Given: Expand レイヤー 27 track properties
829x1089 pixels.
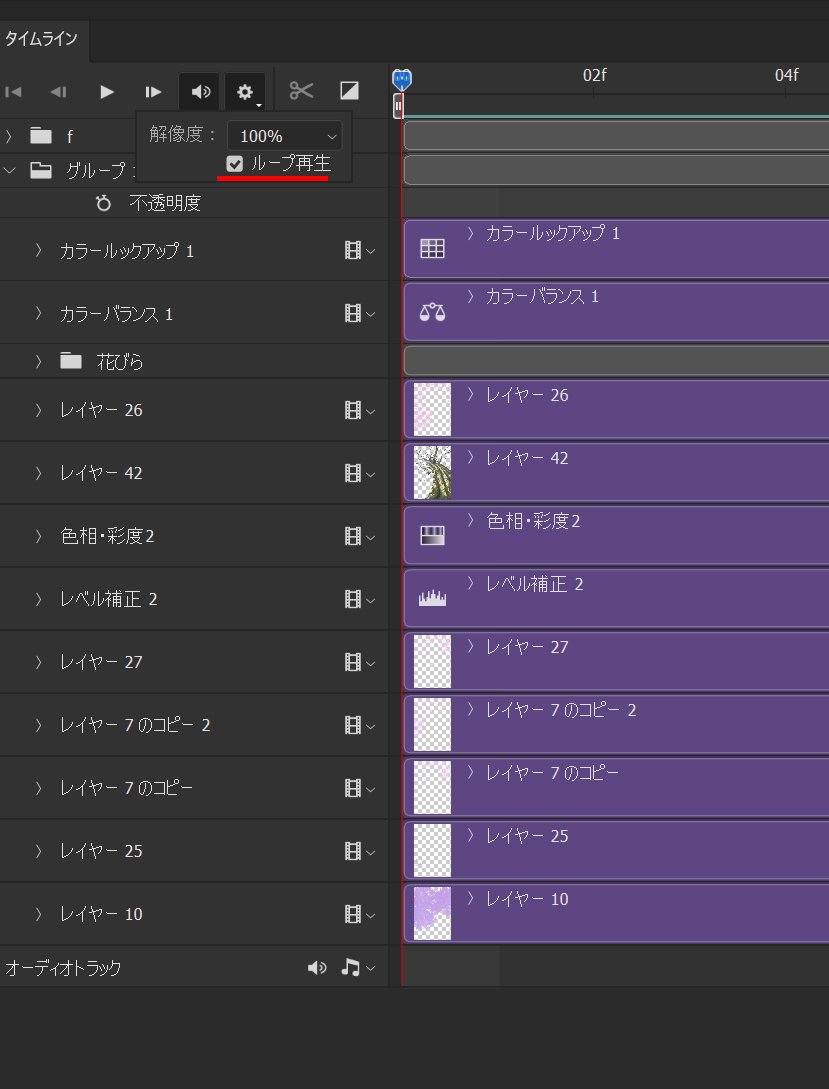Looking at the screenshot, I should click(38, 662).
